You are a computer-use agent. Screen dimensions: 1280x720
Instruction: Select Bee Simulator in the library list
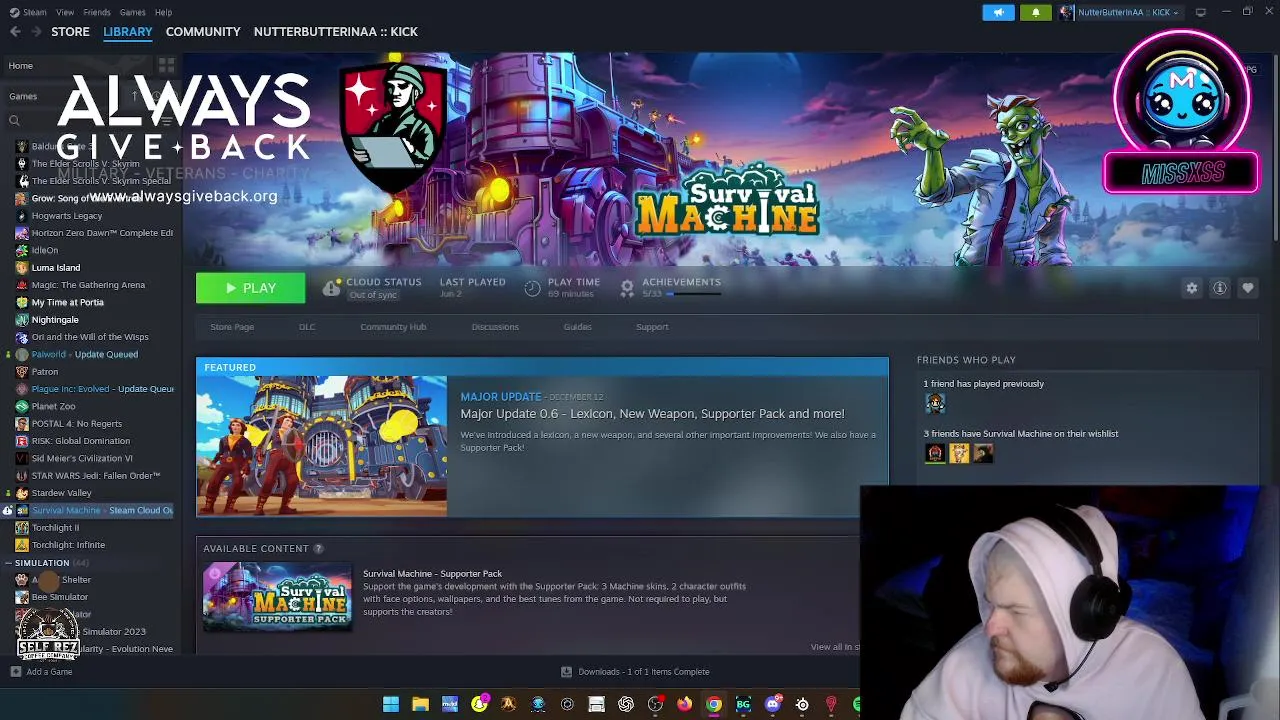pyautogui.click(x=59, y=597)
